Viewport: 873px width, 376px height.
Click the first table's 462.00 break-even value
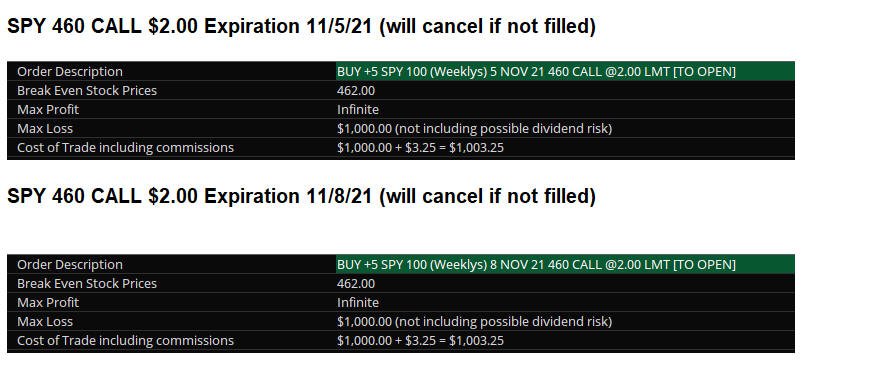pyautogui.click(x=356, y=90)
